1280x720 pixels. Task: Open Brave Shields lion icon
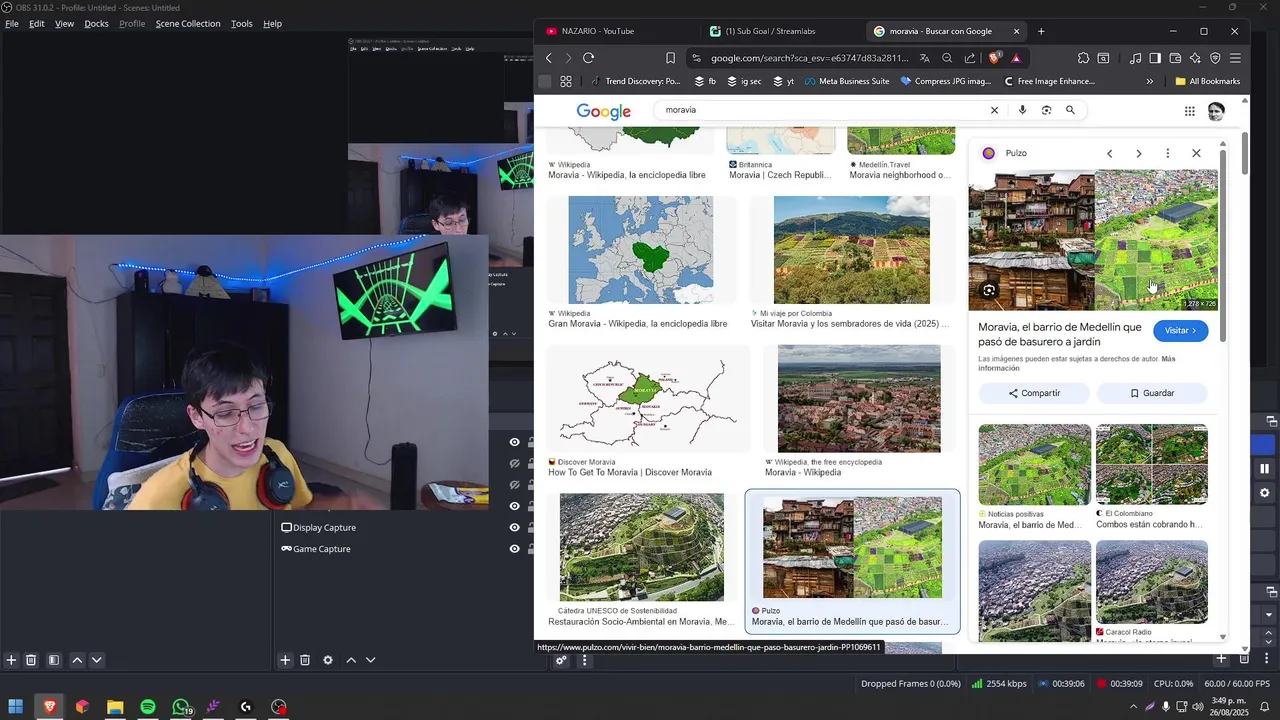pos(994,58)
